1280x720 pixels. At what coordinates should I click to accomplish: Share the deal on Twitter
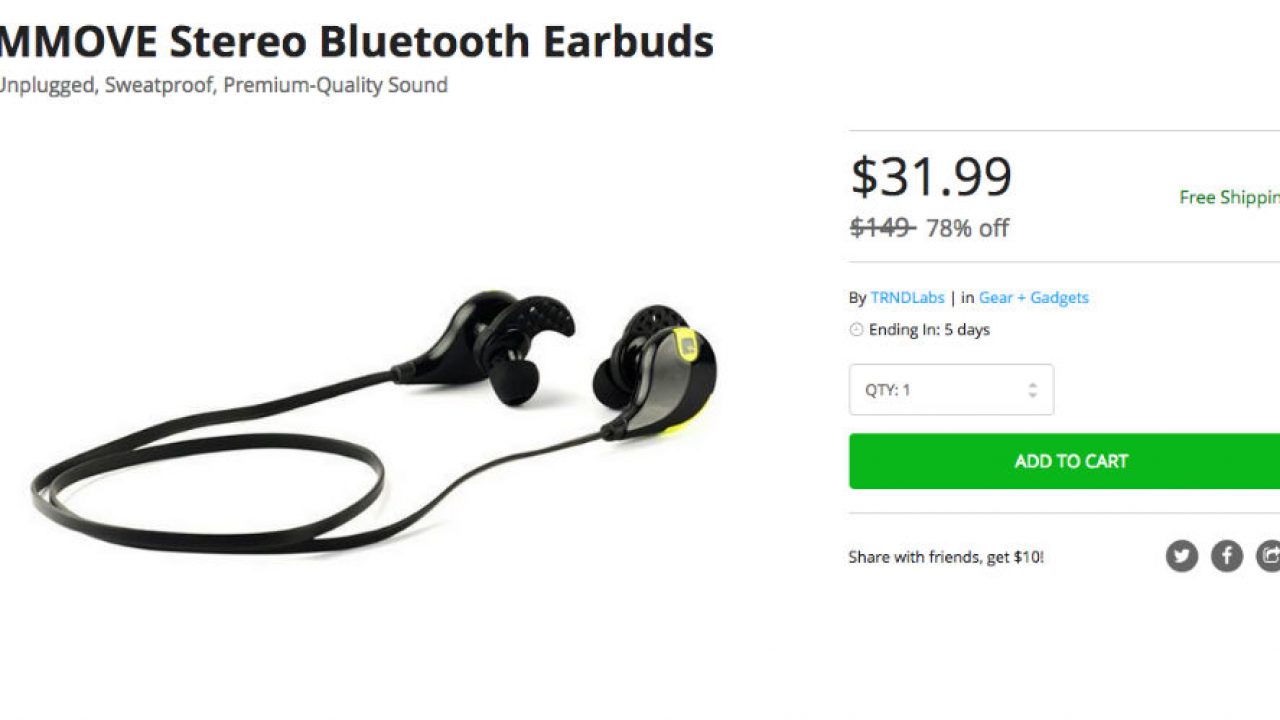1181,556
